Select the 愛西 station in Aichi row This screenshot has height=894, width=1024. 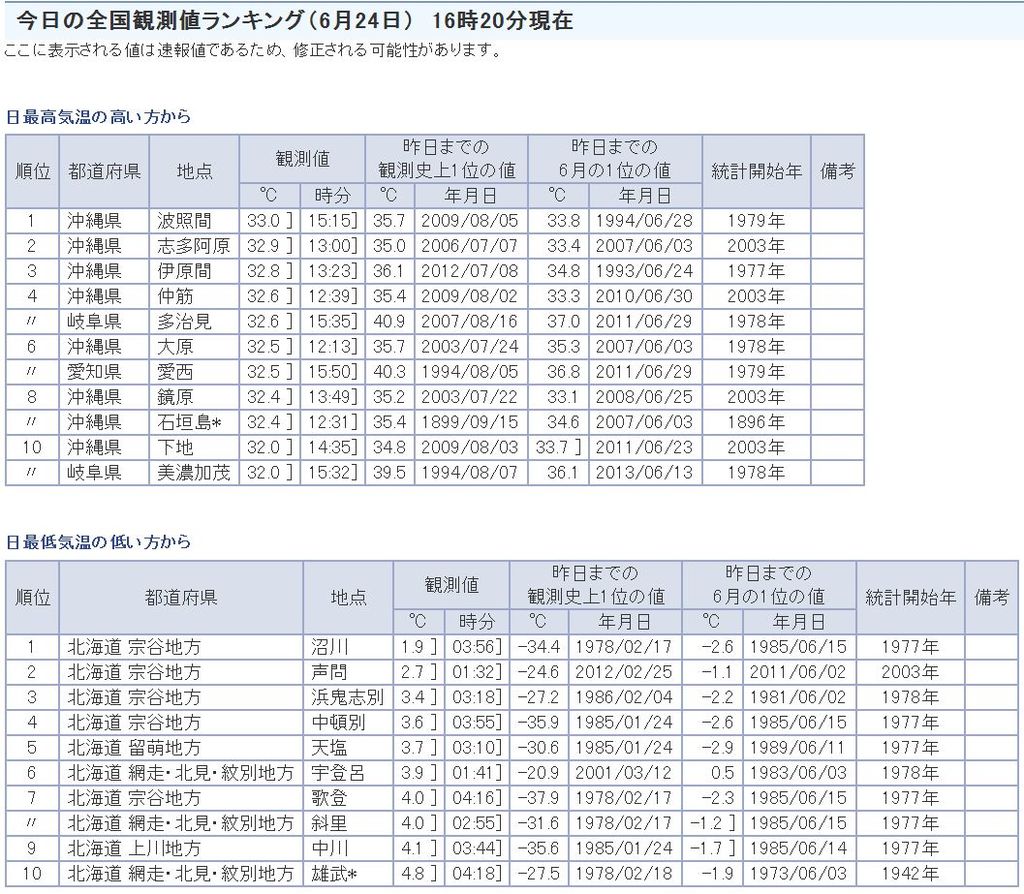[176, 372]
